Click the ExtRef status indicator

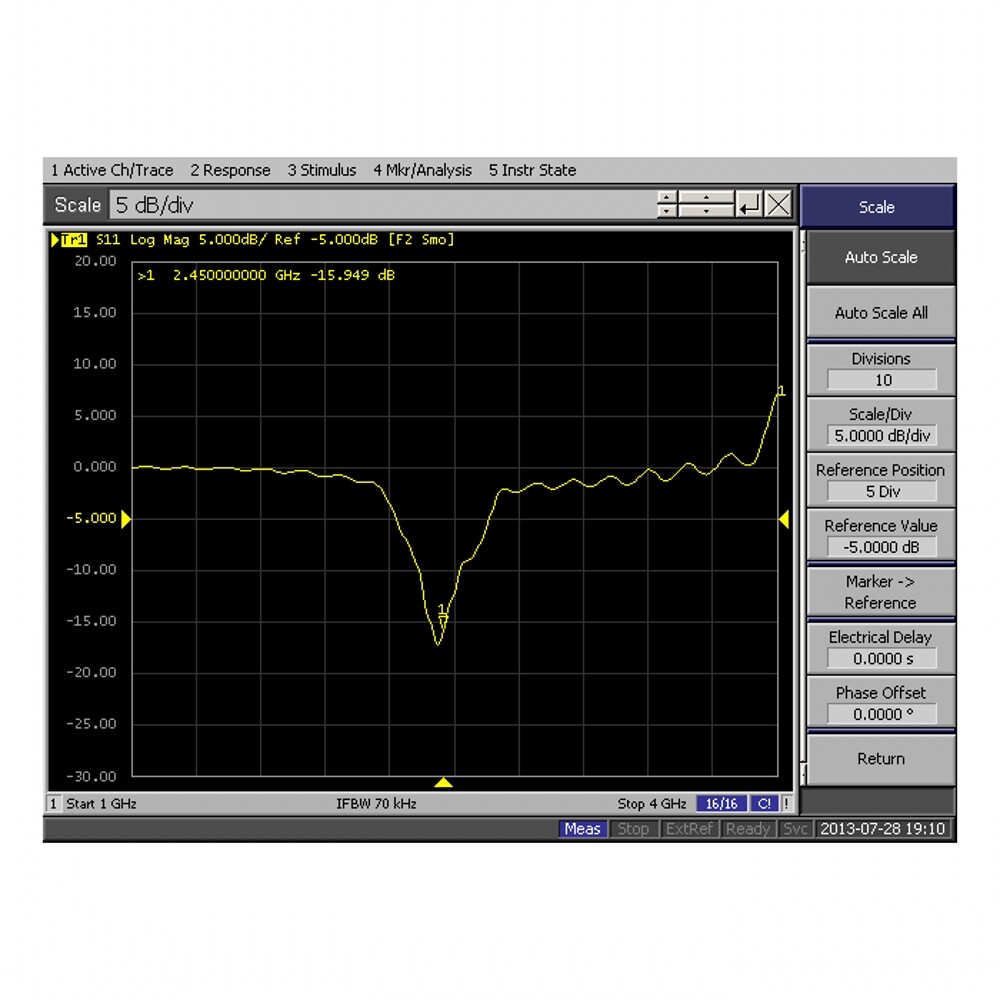pyautogui.click(x=690, y=829)
